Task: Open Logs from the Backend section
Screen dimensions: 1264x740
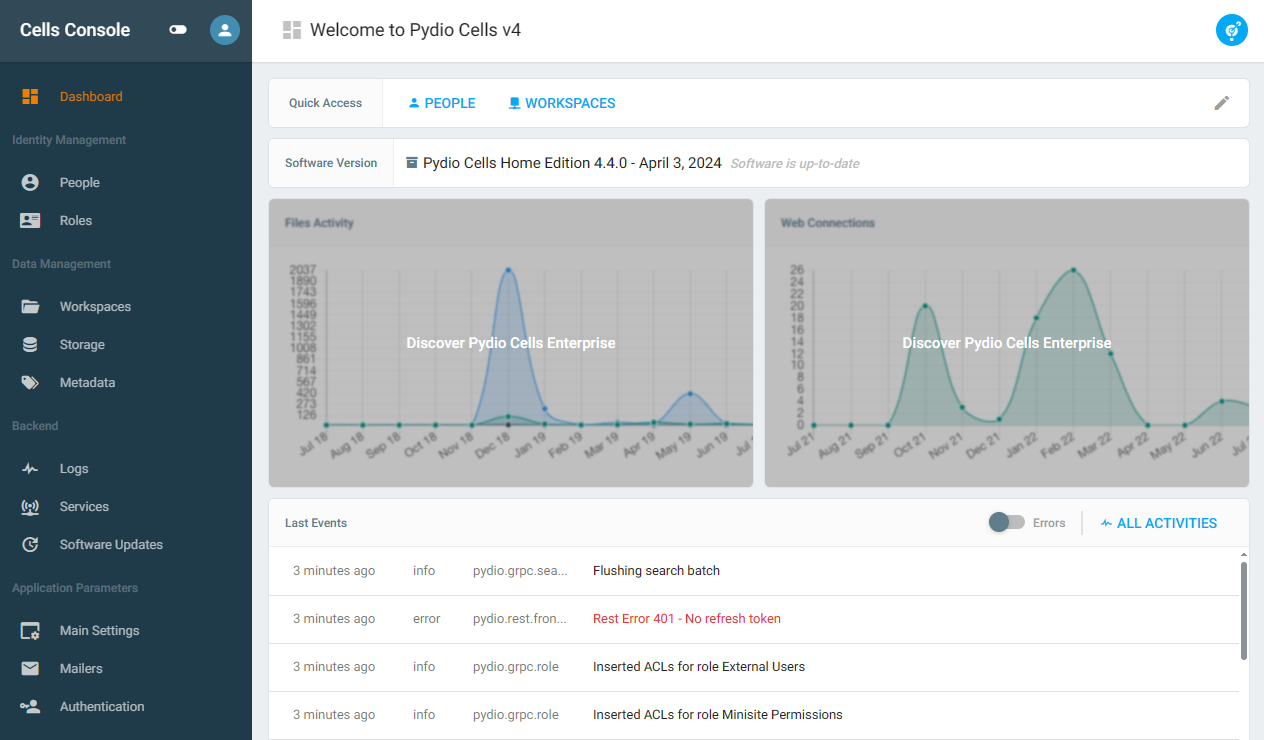Action: click(x=74, y=469)
